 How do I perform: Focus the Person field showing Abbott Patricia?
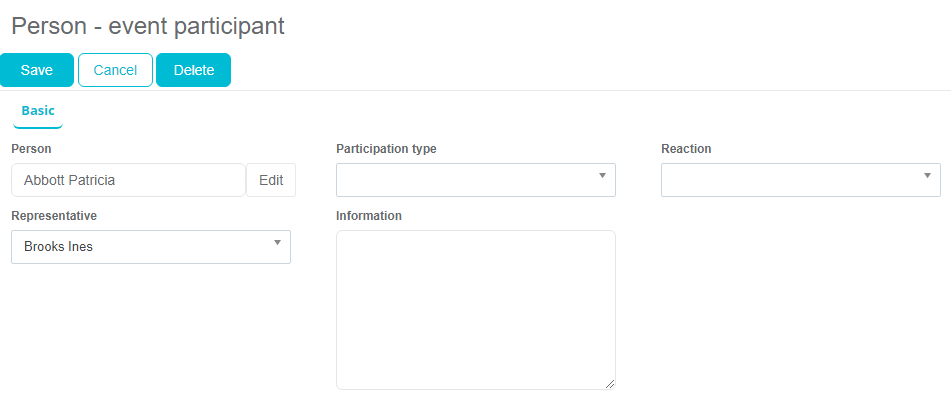coord(128,180)
